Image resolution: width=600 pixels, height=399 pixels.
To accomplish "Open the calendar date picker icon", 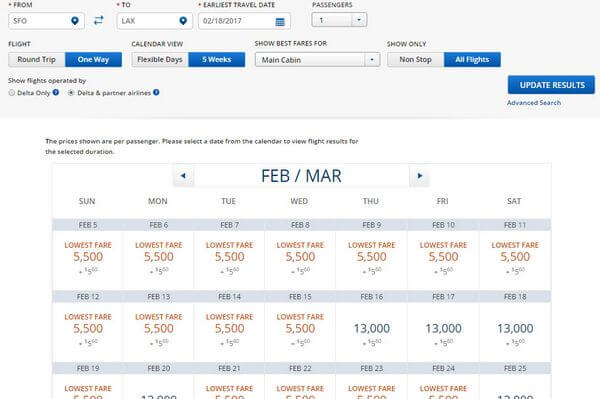I will (280, 22).
